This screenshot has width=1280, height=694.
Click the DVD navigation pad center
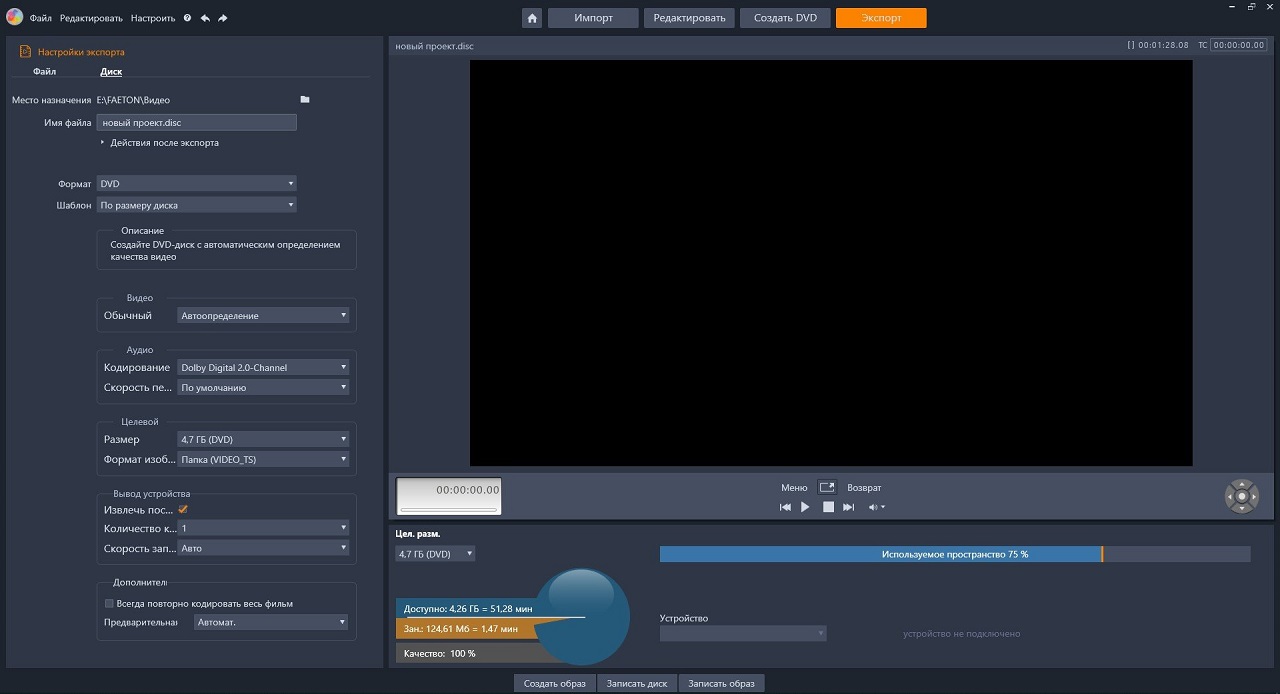coord(1242,496)
